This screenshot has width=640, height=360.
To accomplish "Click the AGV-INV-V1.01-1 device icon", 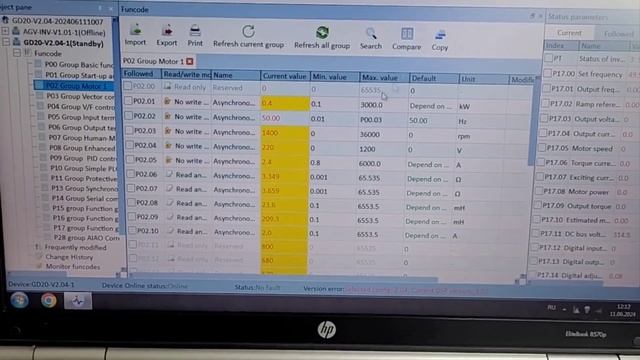I will [16, 31].
